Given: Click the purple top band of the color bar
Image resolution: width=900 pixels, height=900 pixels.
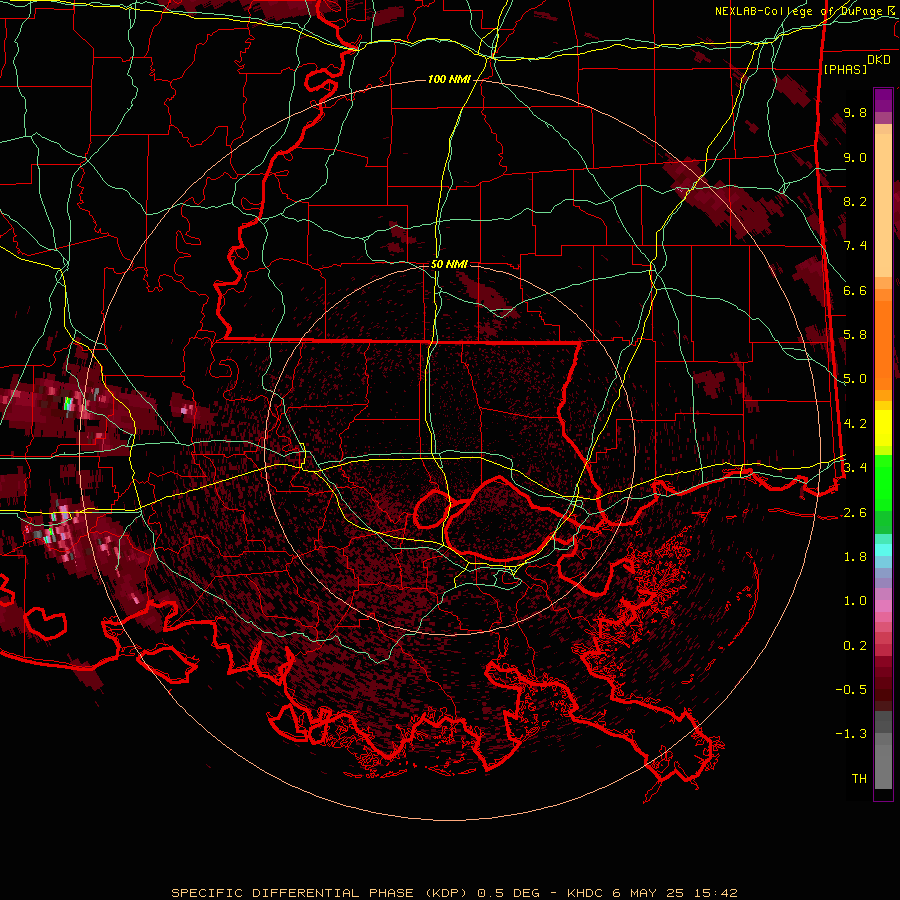Looking at the screenshot, I should coord(883,100).
